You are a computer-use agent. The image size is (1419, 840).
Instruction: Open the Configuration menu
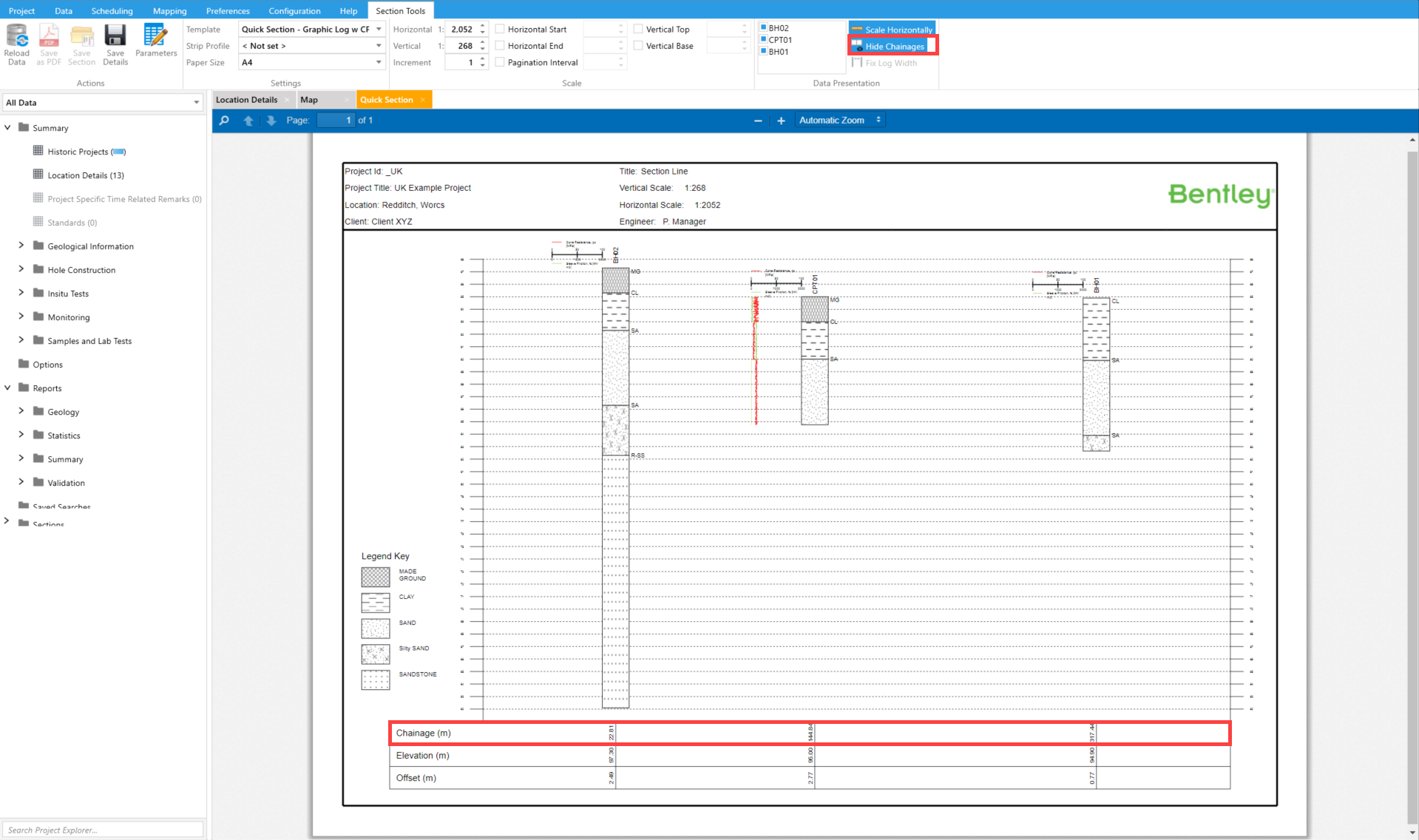point(294,10)
